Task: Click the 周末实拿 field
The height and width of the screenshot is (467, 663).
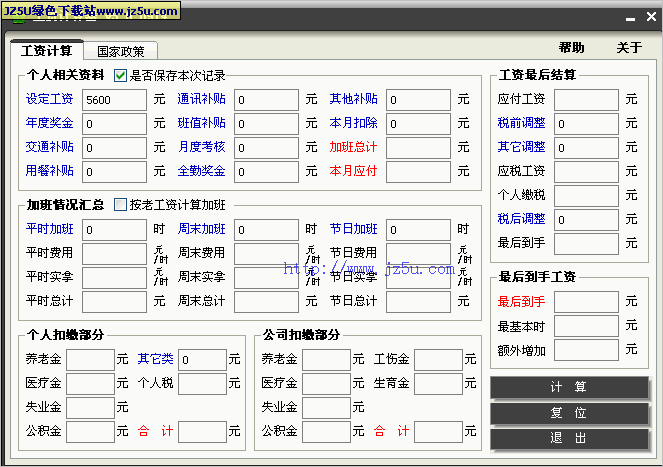Action: pyautogui.click(x=266, y=278)
